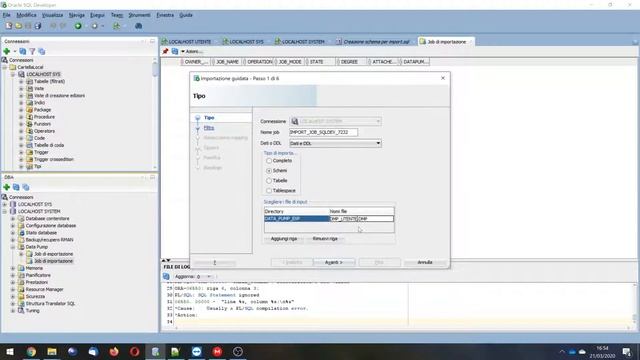Open Opera browser from the taskbar
Screen dimensions: 640x360
(x=135, y=351)
